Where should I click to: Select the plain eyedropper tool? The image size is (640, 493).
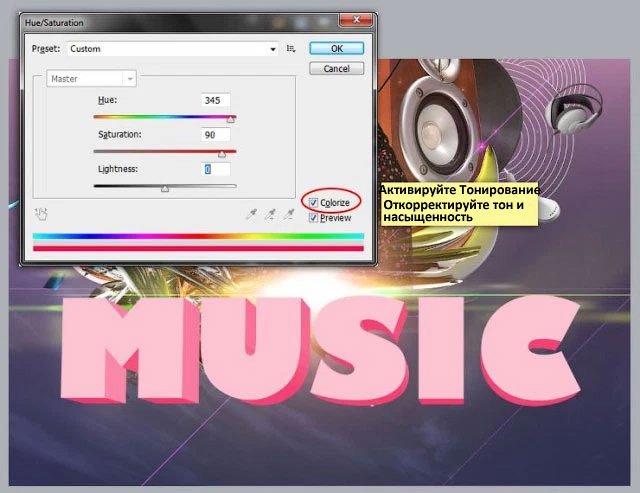(x=251, y=213)
